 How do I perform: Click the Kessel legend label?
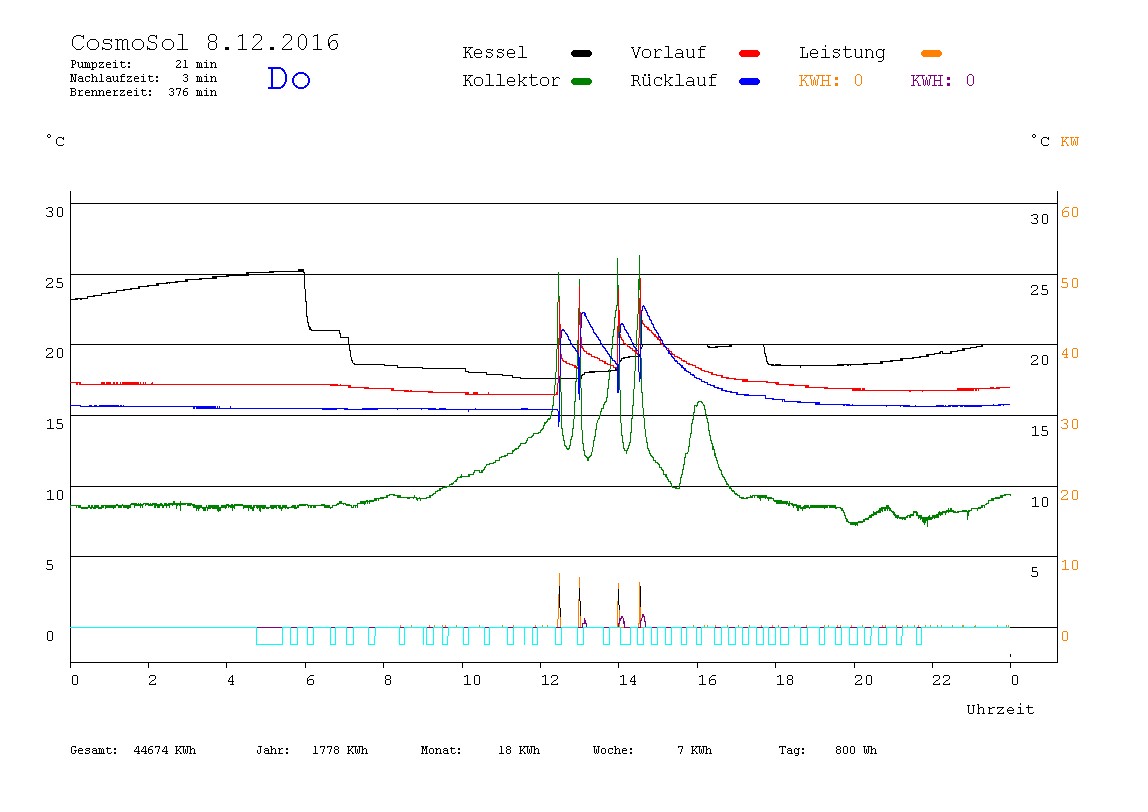pos(494,53)
